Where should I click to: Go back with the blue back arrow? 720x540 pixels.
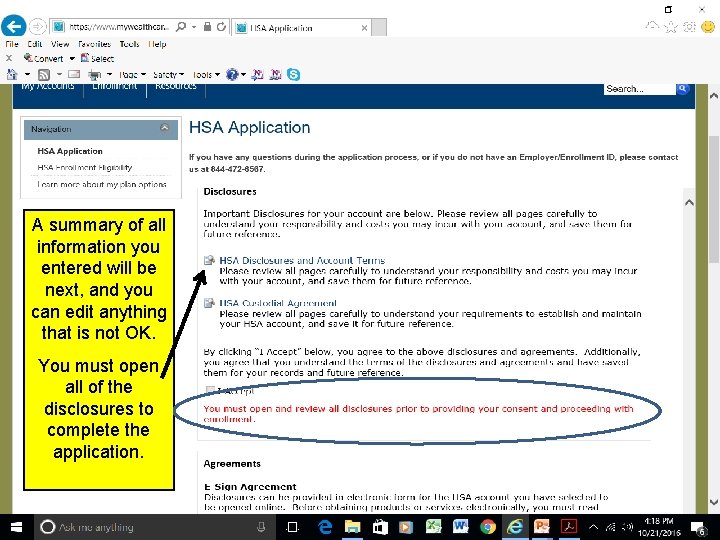[x=13, y=27]
